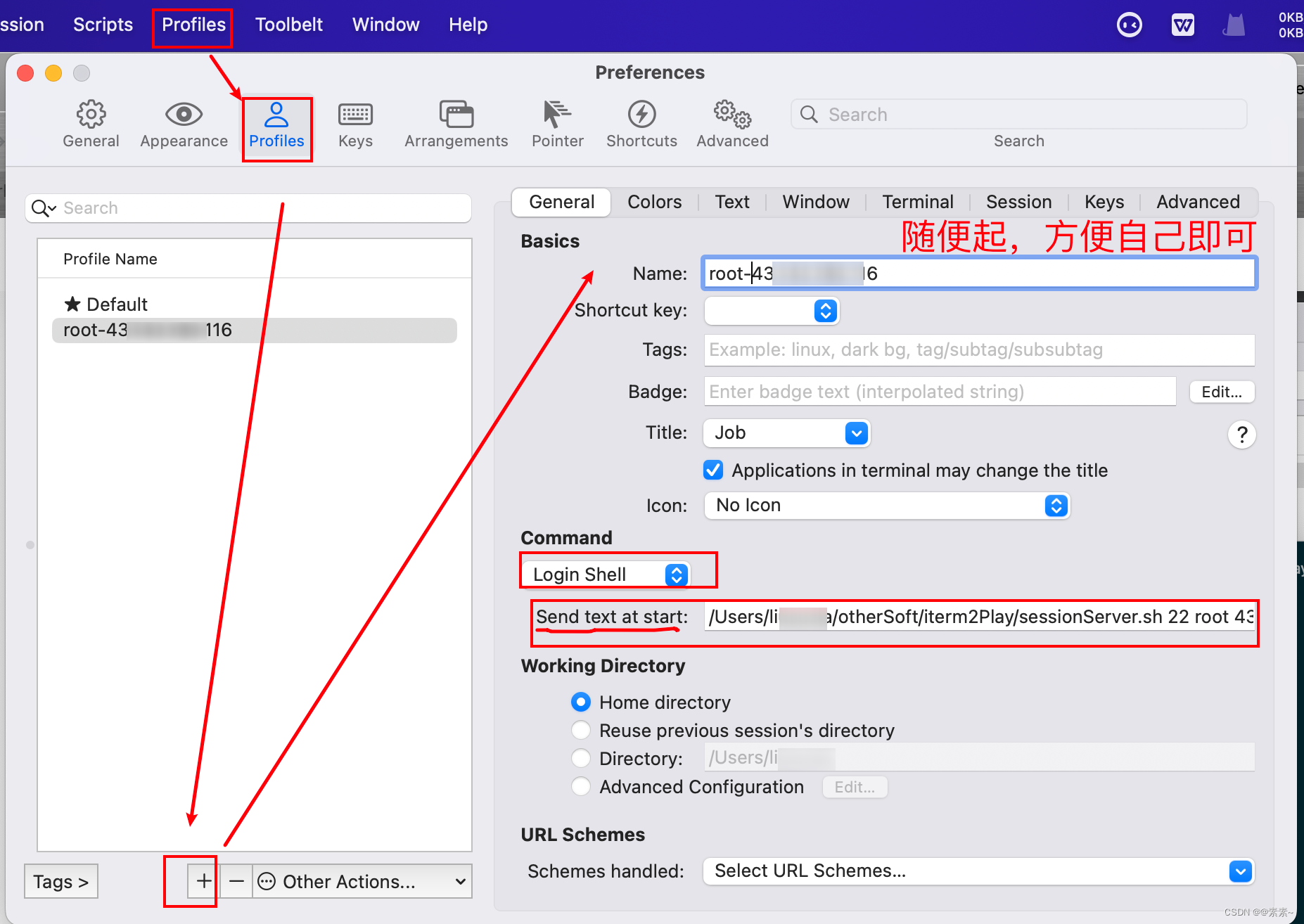Click the cat icon in menu bar
The width and height of the screenshot is (1304, 924).
tap(1234, 25)
